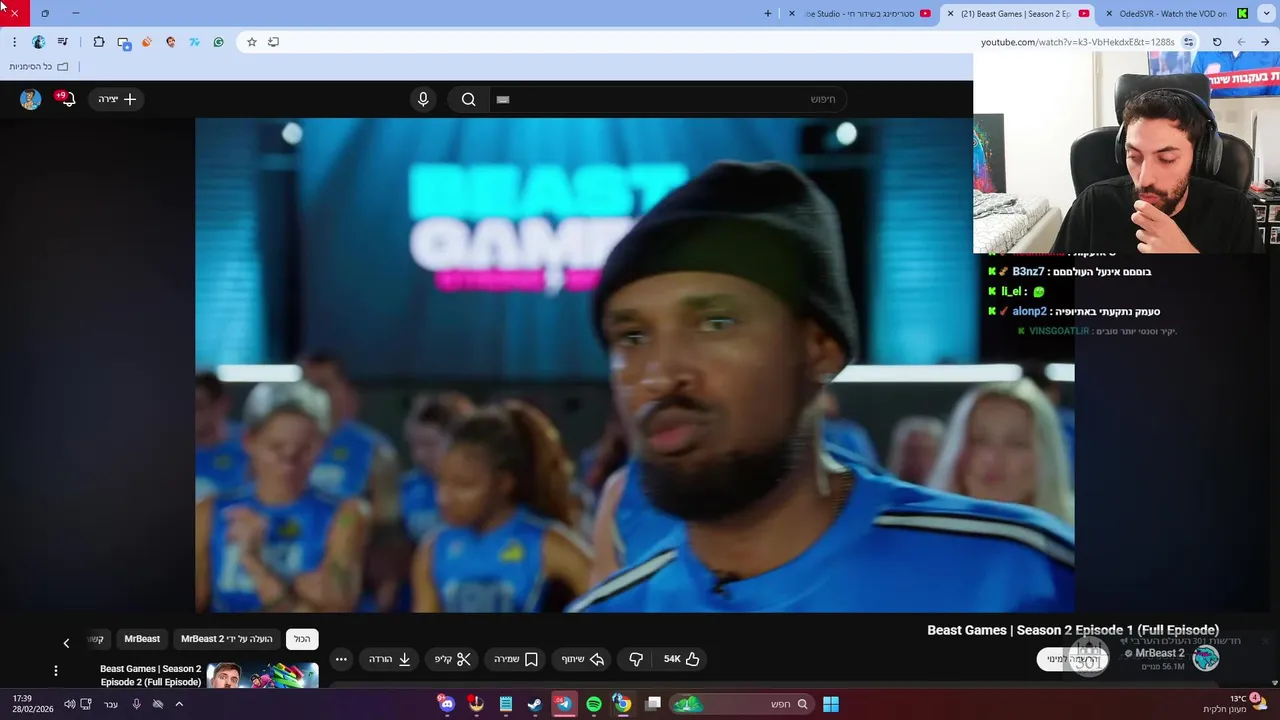Open Discord from the taskbar
Screen dimensions: 1280x720
[447, 704]
